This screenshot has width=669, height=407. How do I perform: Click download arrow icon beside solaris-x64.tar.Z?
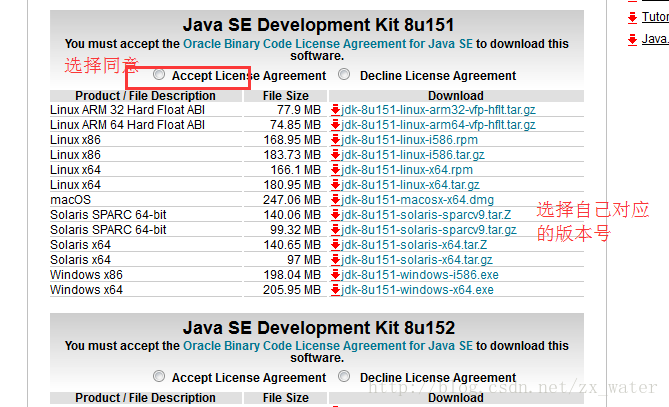[x=335, y=245]
